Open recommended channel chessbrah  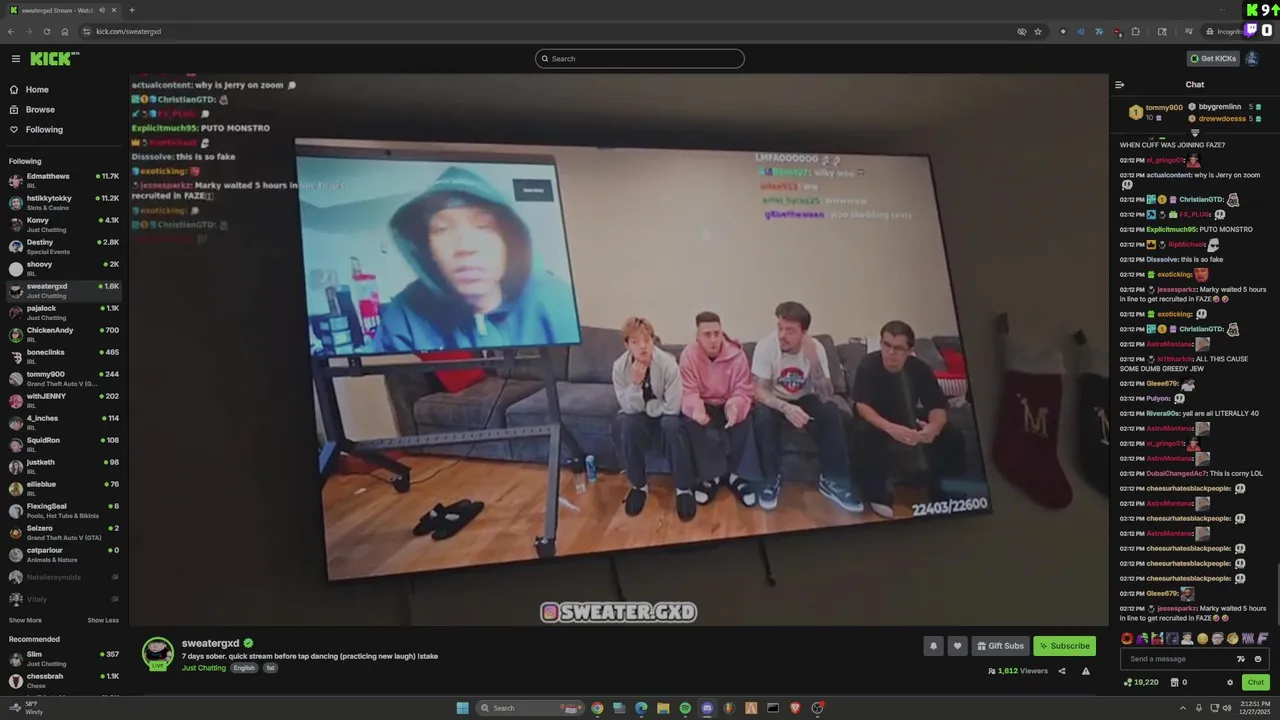[x=64, y=680]
